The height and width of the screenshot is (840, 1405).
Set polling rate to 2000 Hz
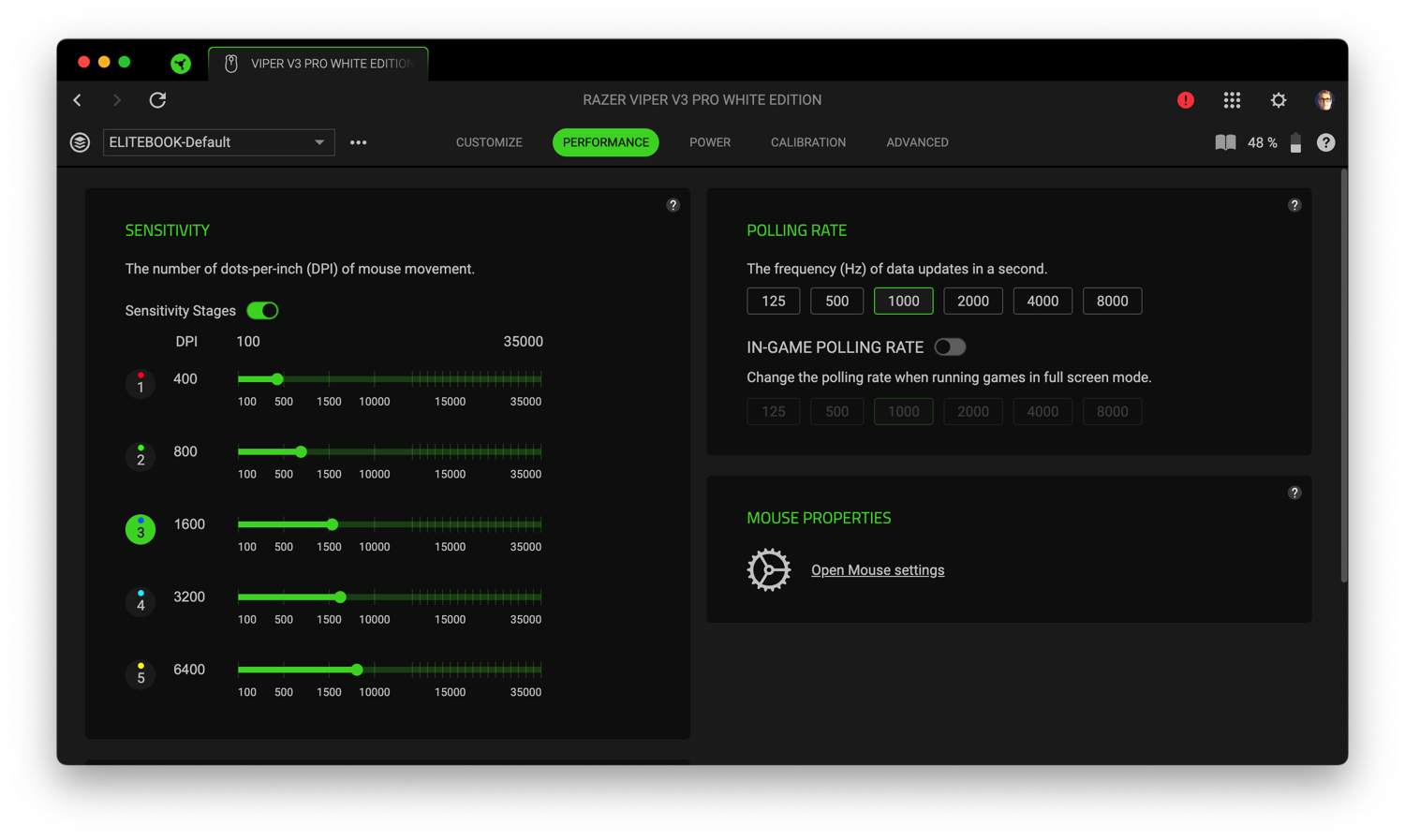point(973,301)
